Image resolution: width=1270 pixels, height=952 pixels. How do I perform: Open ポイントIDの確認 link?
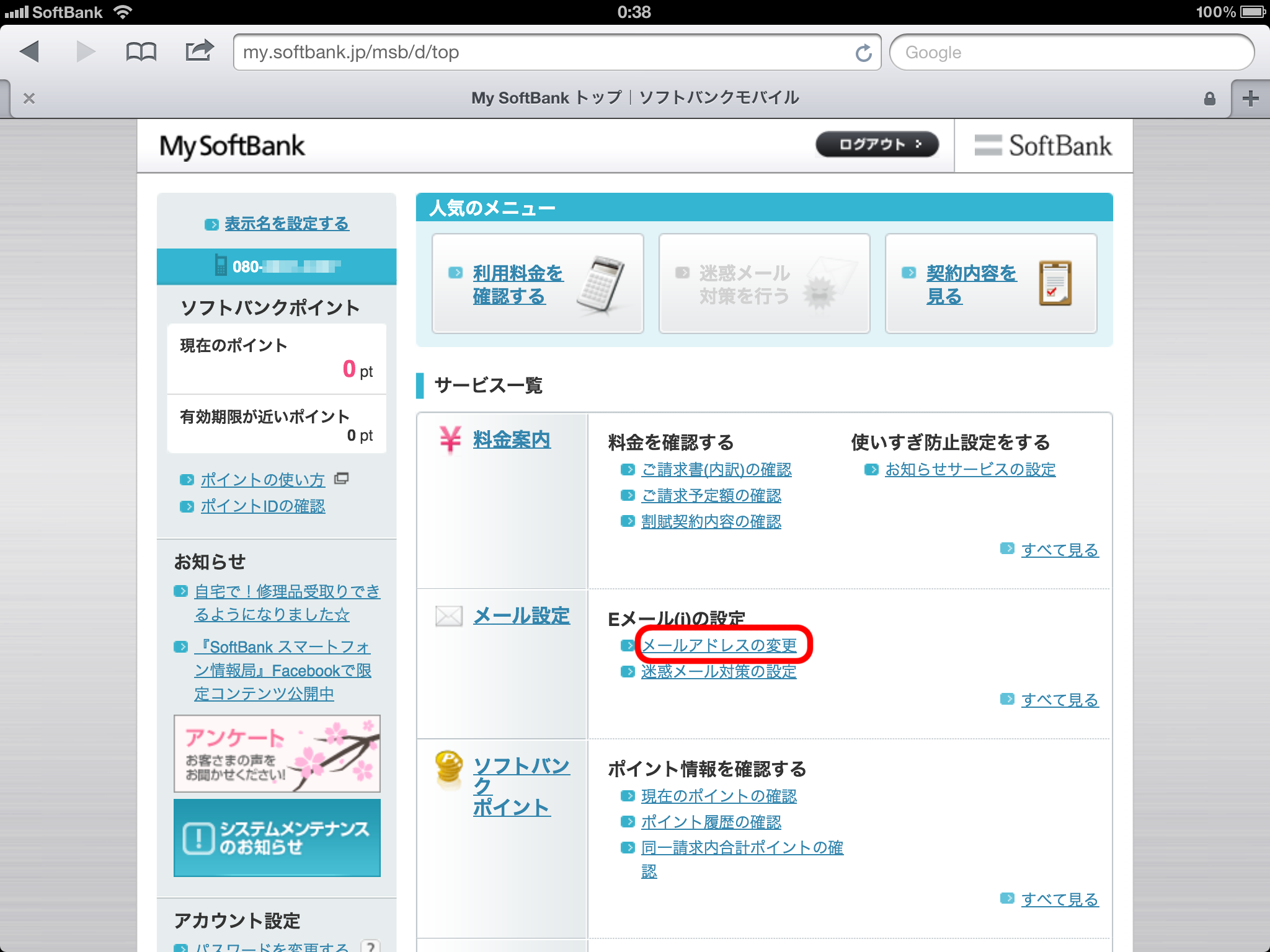click(263, 506)
